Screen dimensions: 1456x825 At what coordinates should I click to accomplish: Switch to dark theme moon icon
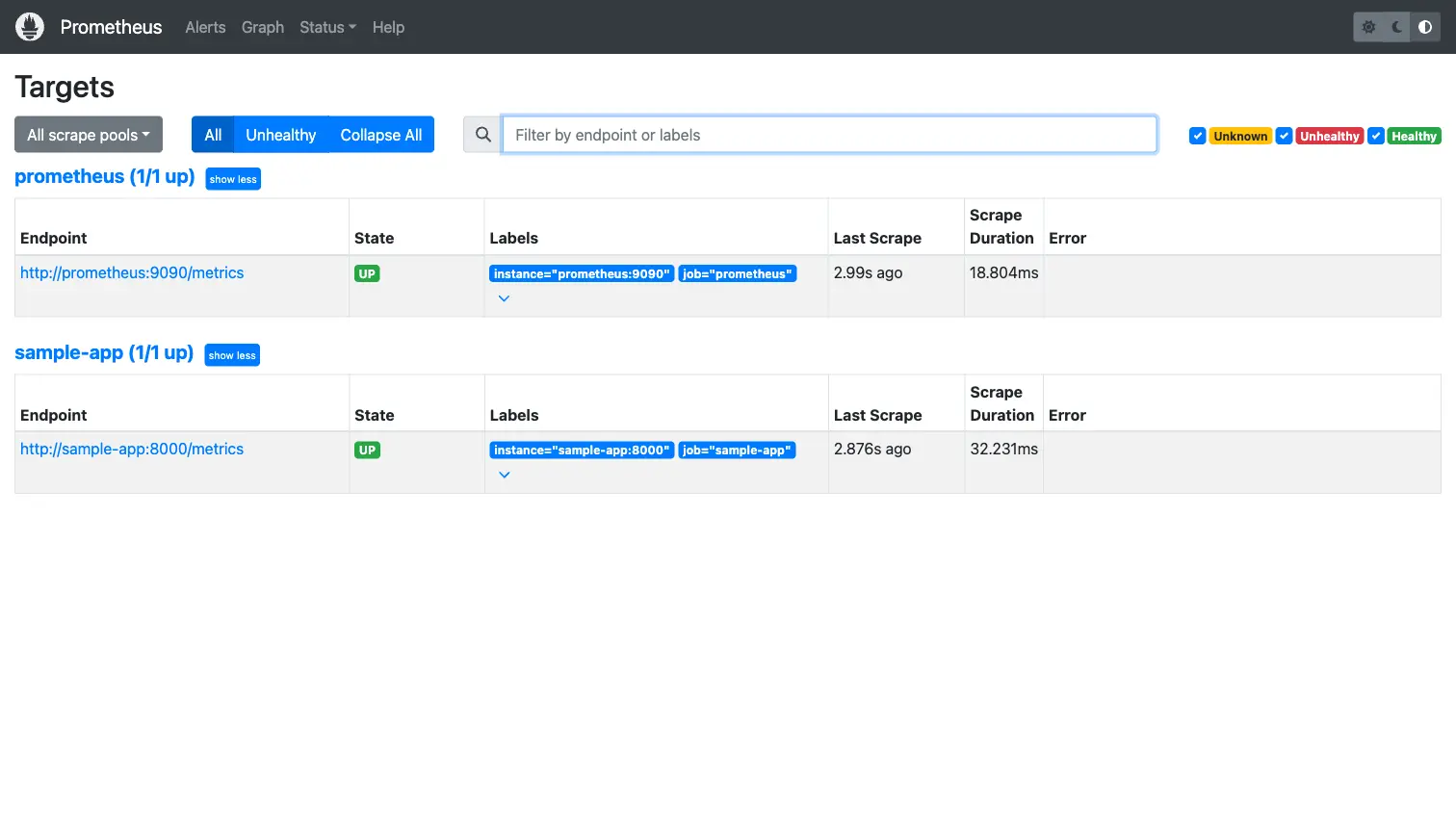point(1396,27)
